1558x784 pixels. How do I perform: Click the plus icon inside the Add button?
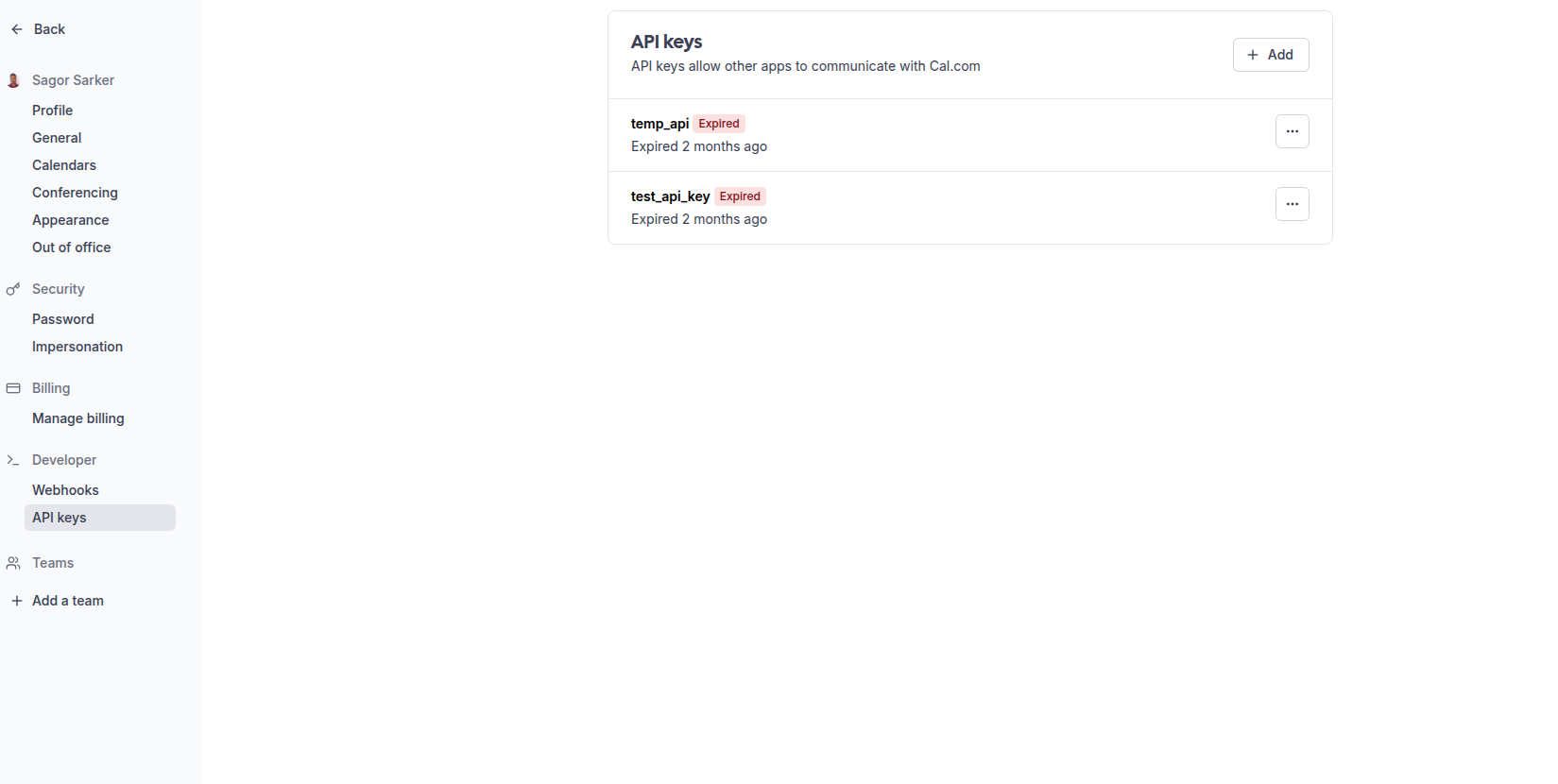click(x=1252, y=55)
